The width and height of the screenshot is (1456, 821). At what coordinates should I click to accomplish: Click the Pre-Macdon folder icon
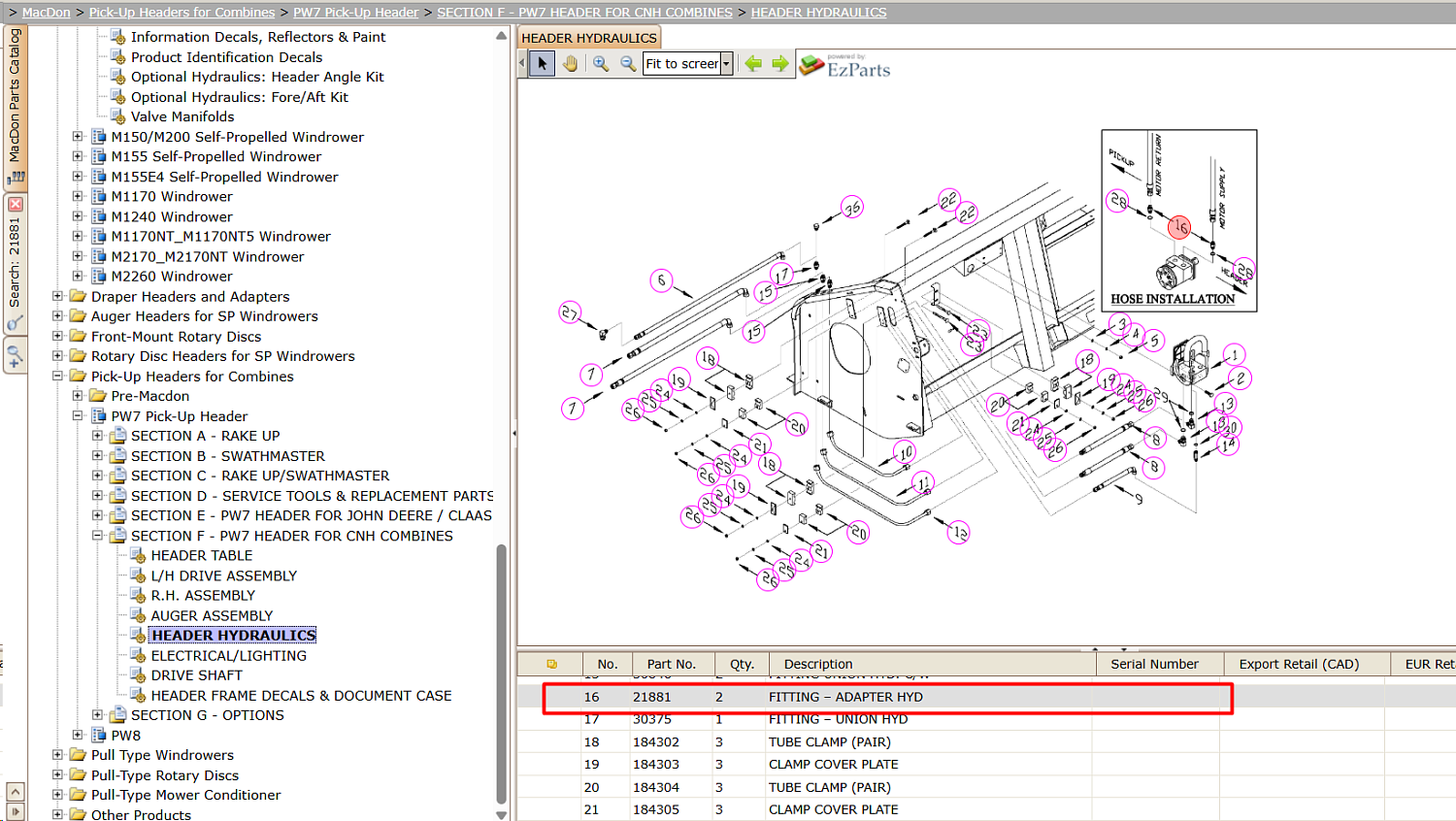[x=98, y=395]
